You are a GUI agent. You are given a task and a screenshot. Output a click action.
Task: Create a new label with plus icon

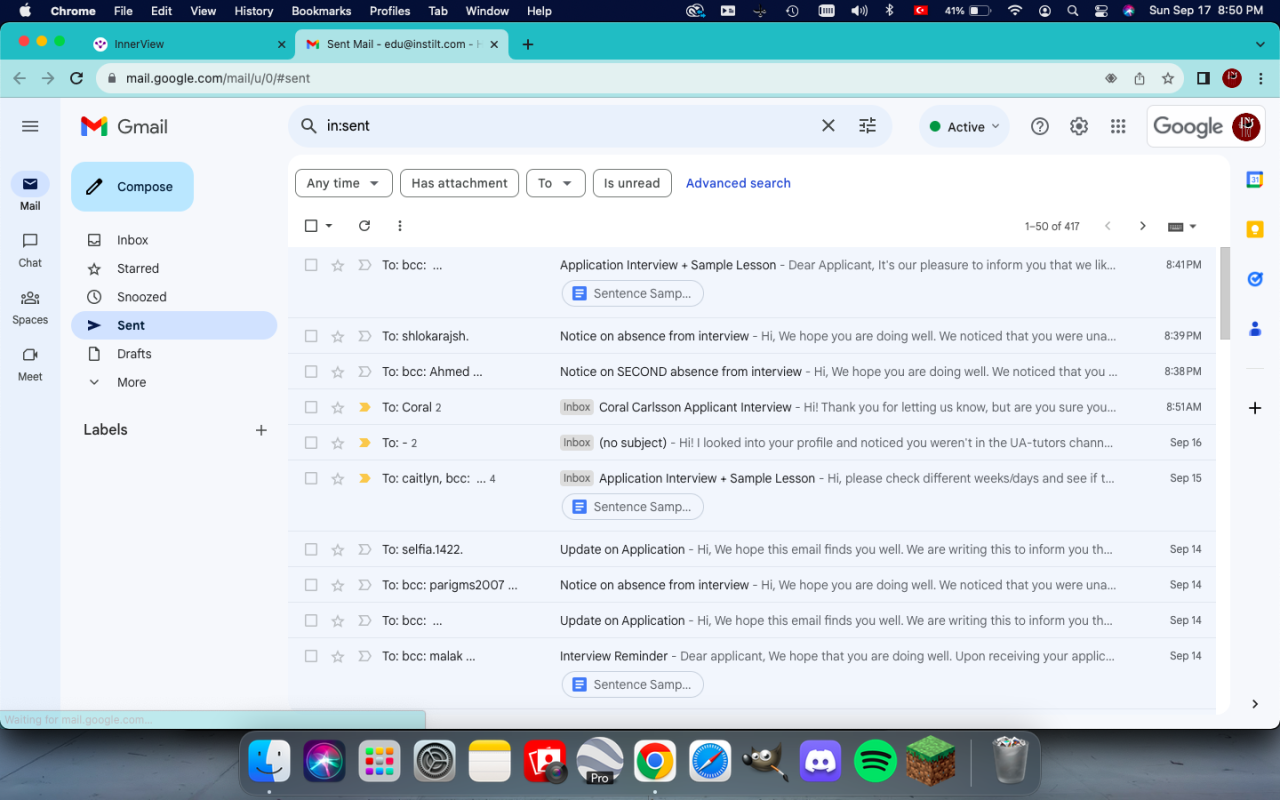(x=261, y=430)
